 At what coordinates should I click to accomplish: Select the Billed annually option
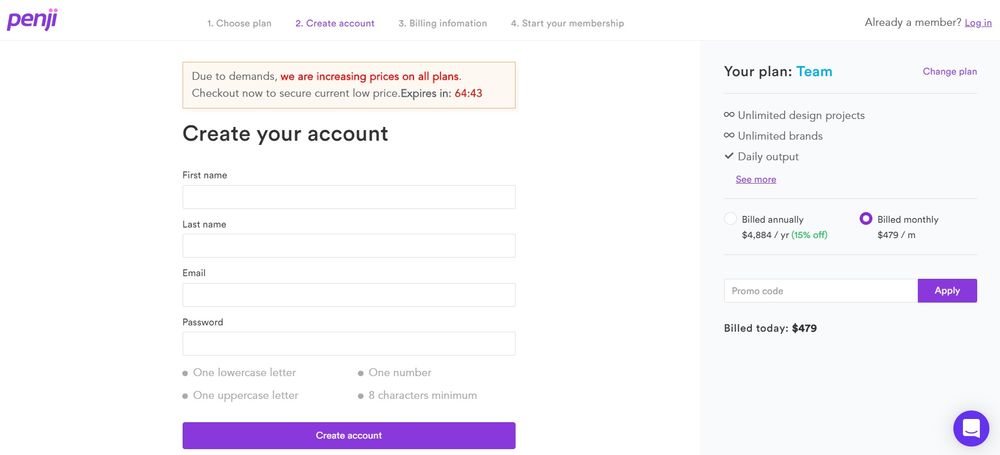click(x=731, y=219)
